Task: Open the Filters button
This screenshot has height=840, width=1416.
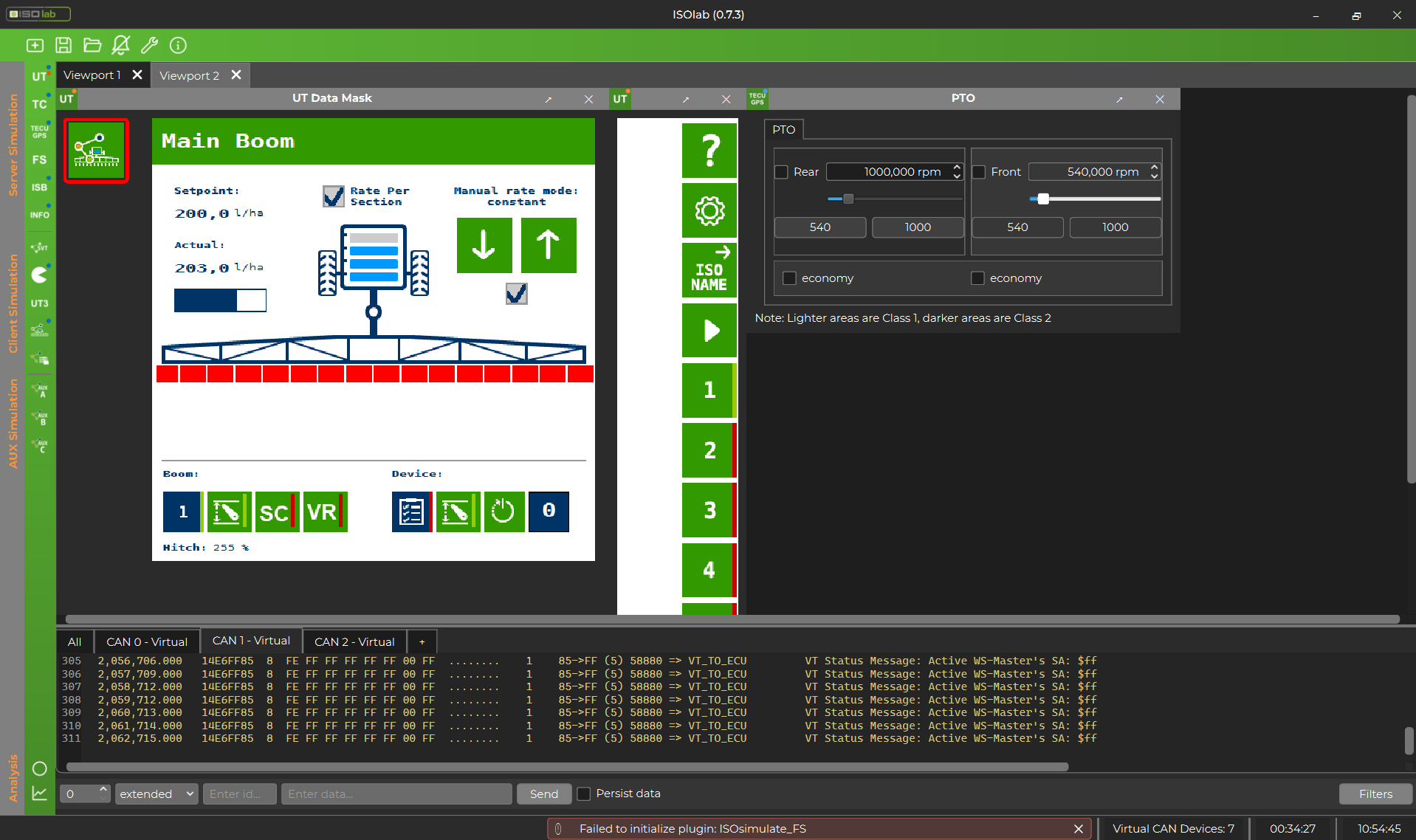Action: 1375,793
